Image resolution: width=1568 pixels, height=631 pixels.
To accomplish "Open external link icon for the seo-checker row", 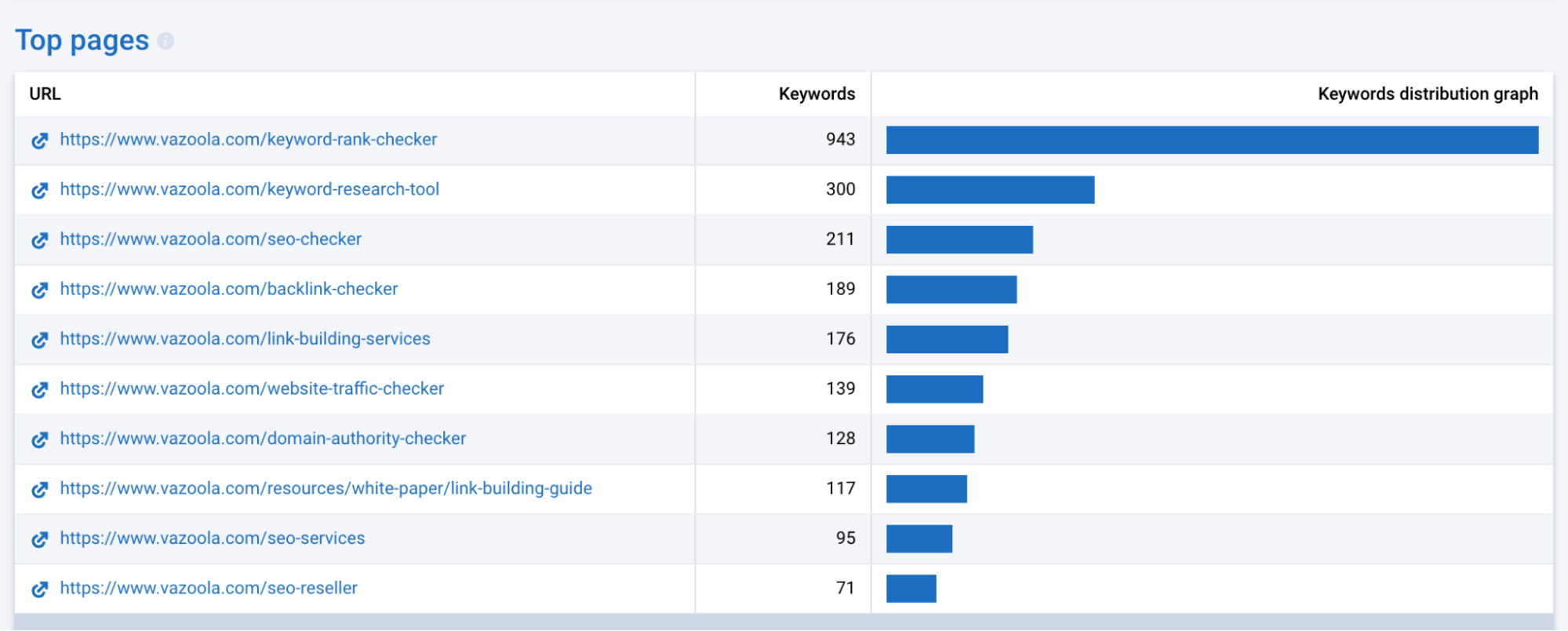I will [x=40, y=240].
